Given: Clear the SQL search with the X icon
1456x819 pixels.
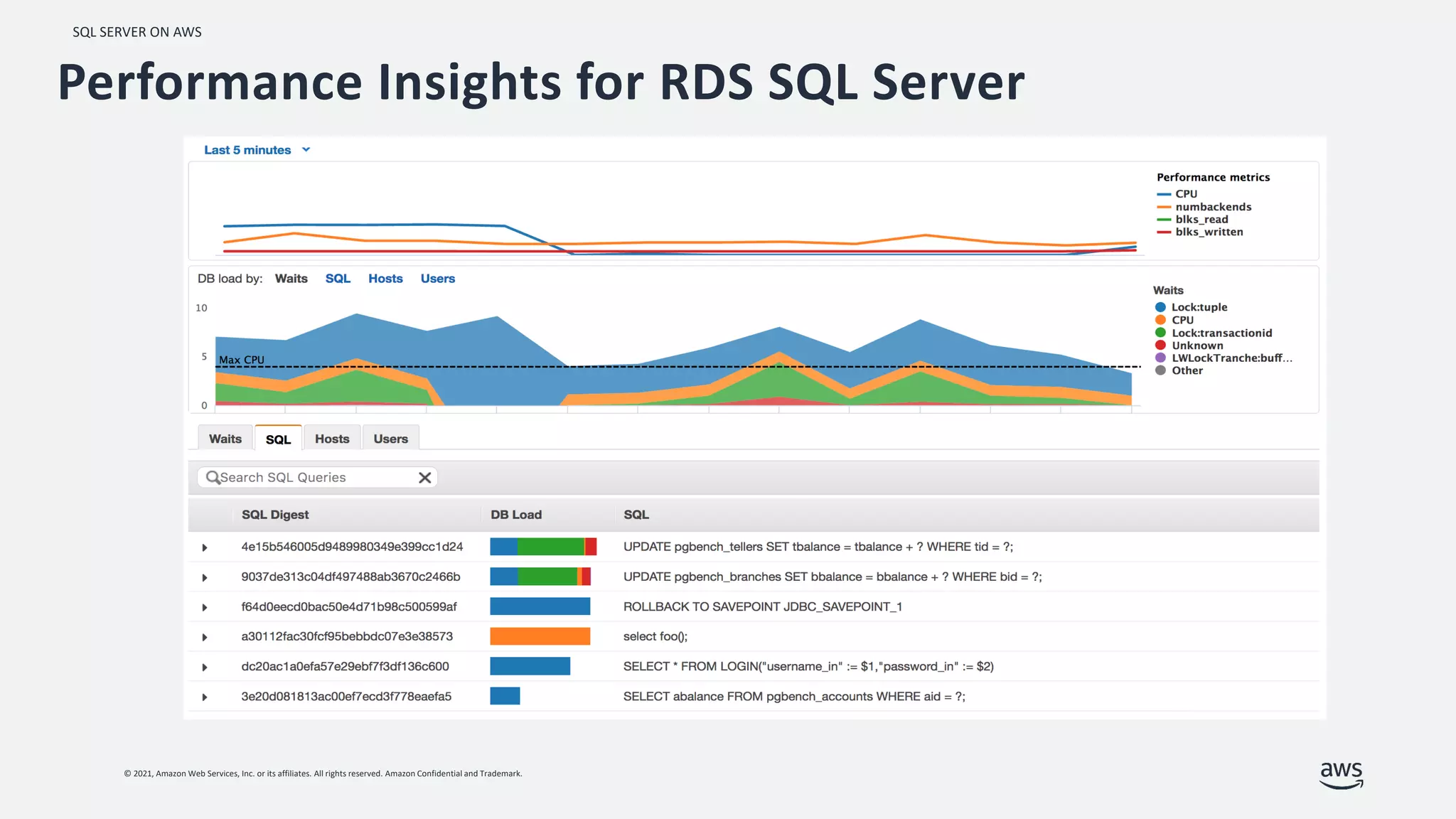Looking at the screenshot, I should coord(425,478).
